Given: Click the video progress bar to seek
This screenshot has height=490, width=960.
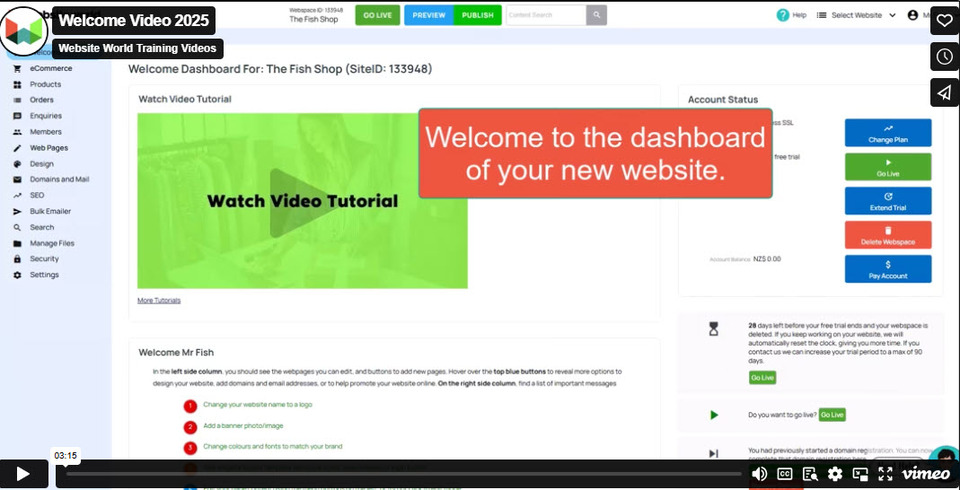Looking at the screenshot, I should tap(400, 474).
